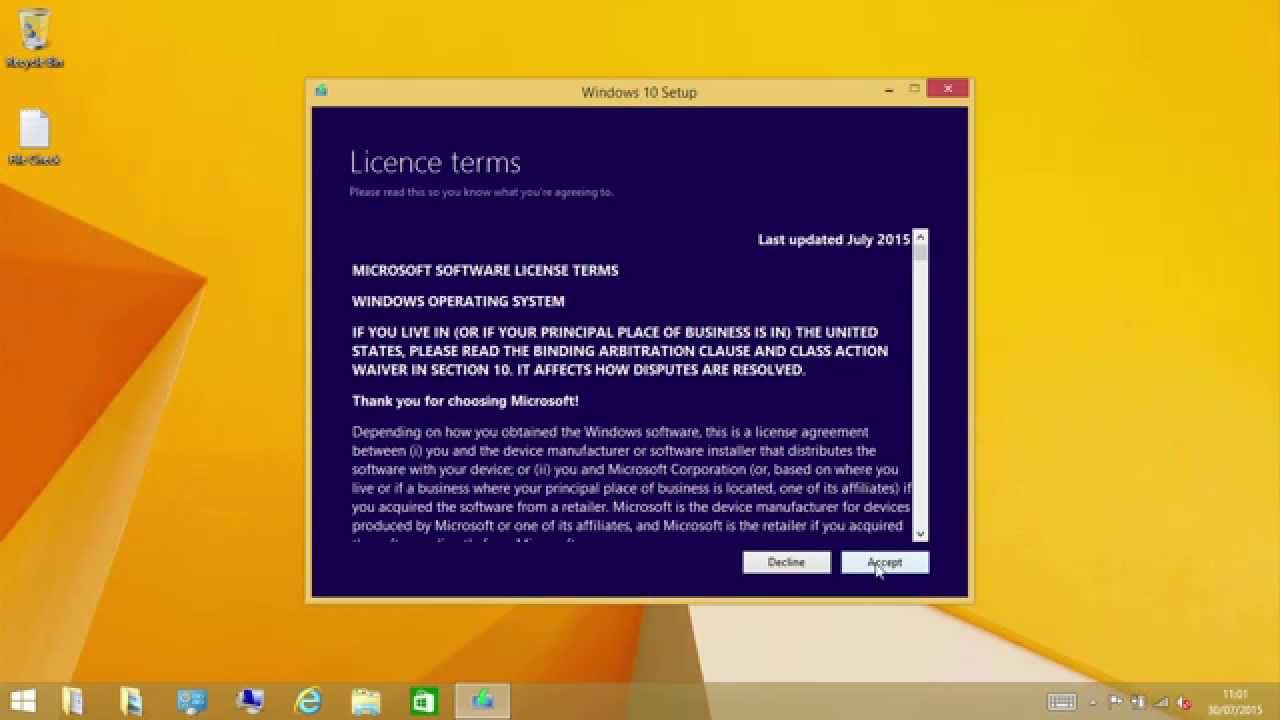Maximize the Windows 10 Setup window
This screenshot has height=720, width=1280.
tap(914, 90)
